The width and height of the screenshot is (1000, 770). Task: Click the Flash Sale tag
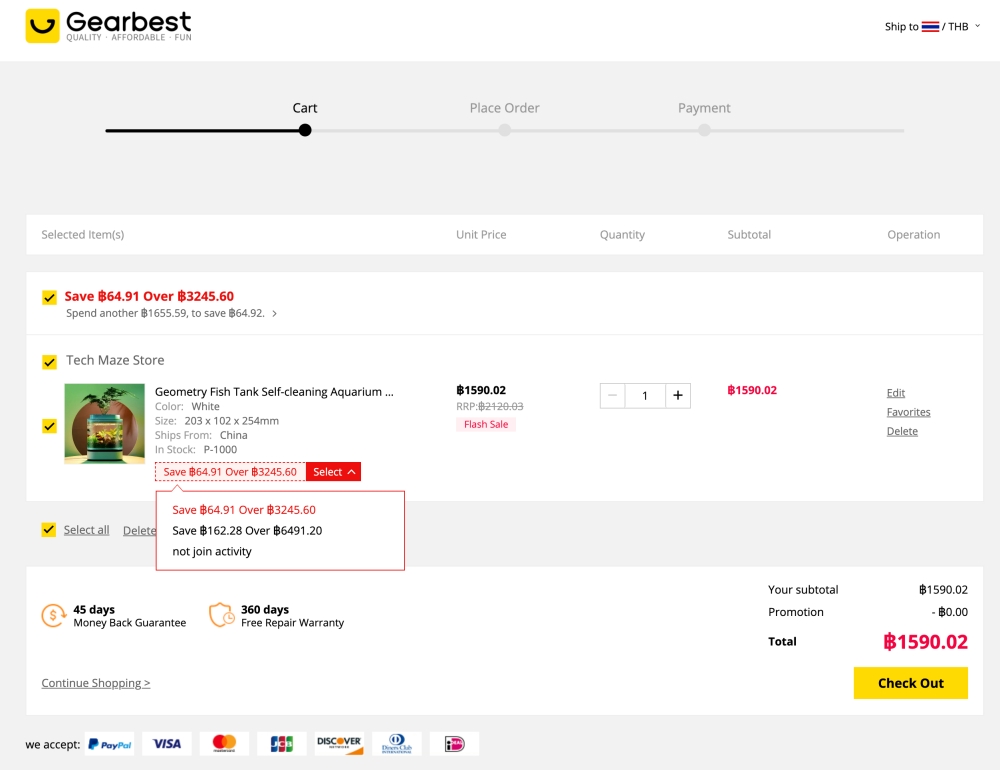[486, 424]
